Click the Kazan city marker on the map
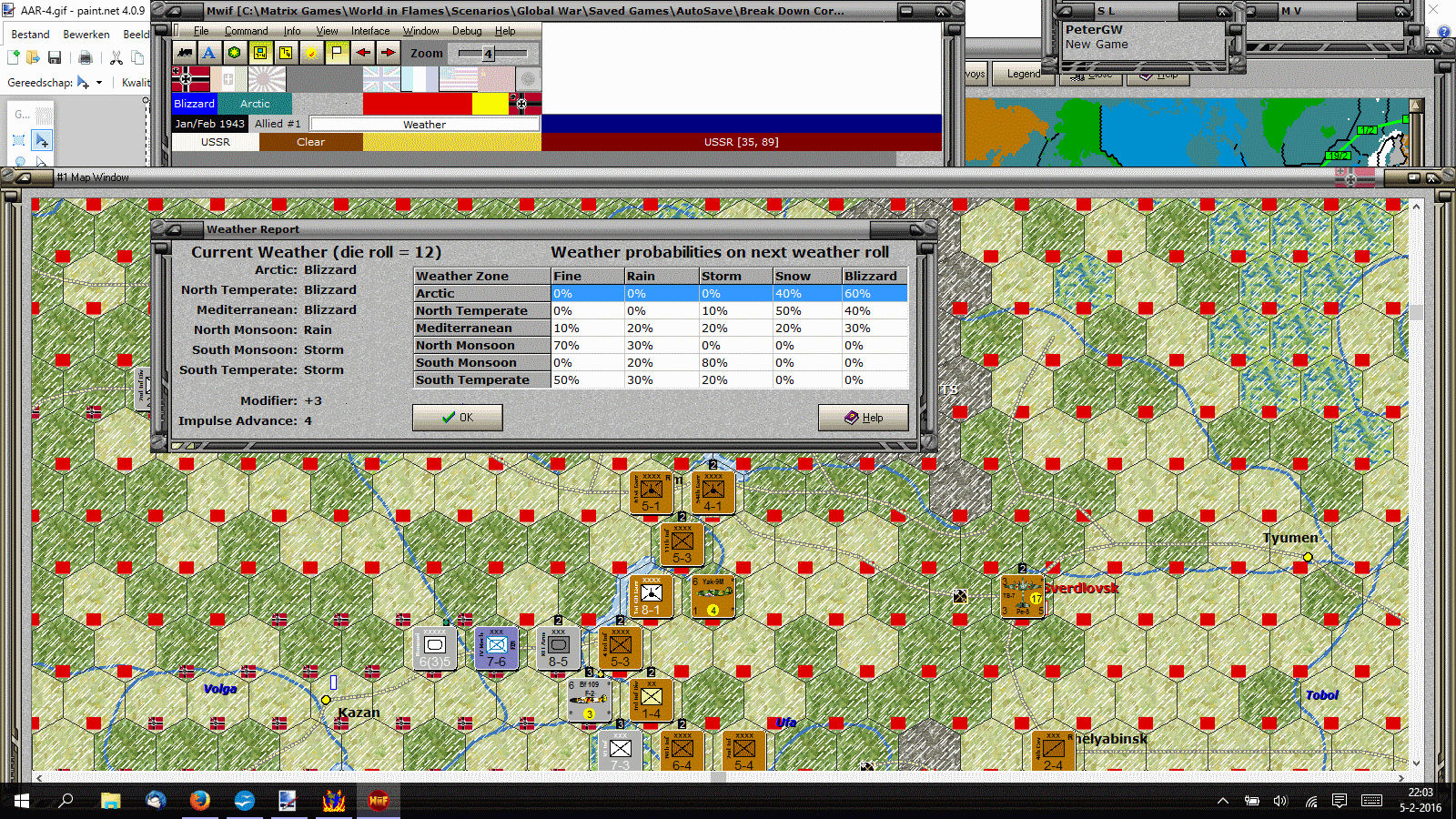The image size is (1456, 819). click(x=326, y=700)
